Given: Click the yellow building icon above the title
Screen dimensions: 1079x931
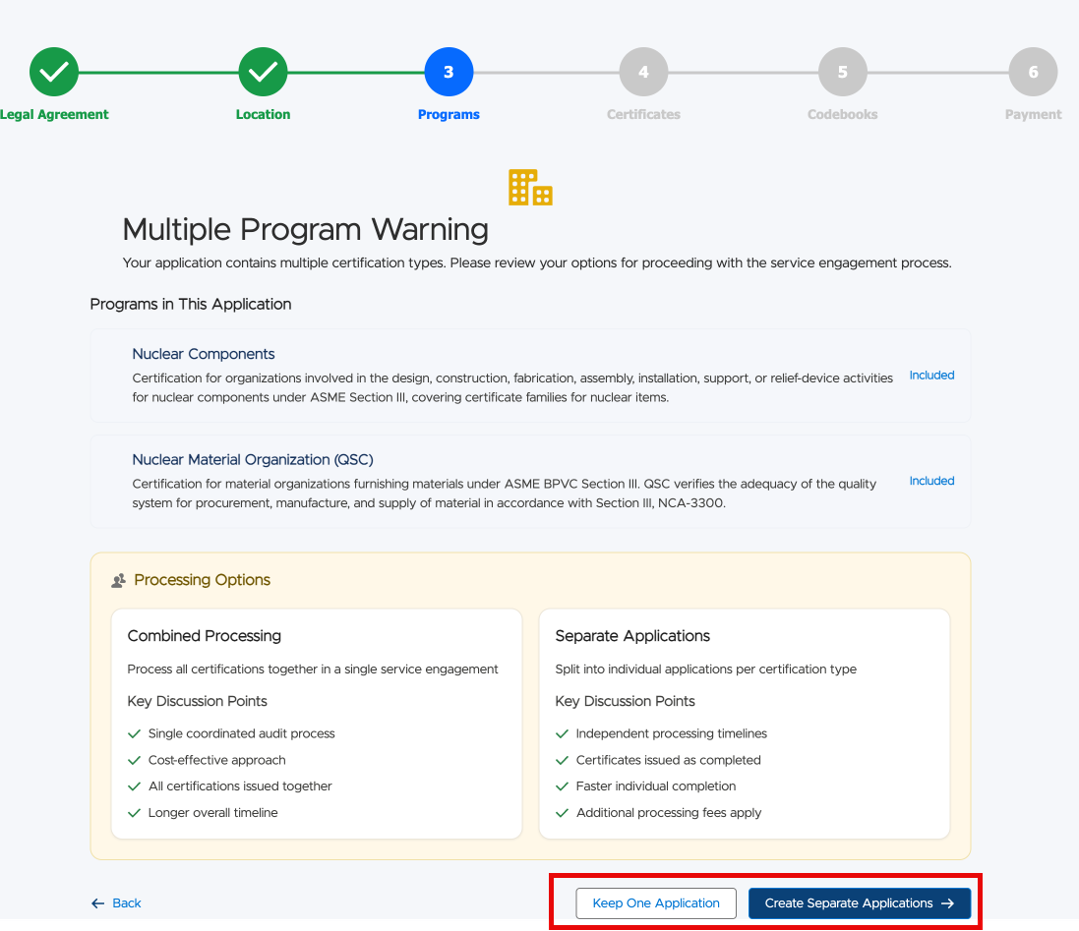Looking at the screenshot, I should pyautogui.click(x=531, y=187).
